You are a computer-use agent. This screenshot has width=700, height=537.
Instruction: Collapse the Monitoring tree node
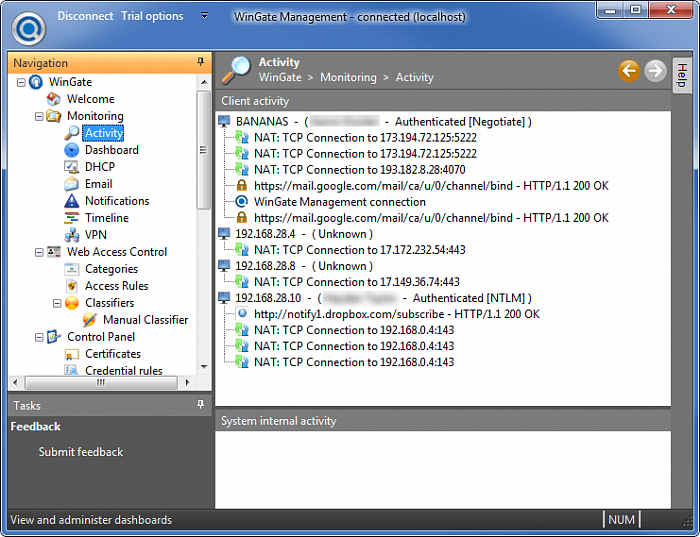40,116
